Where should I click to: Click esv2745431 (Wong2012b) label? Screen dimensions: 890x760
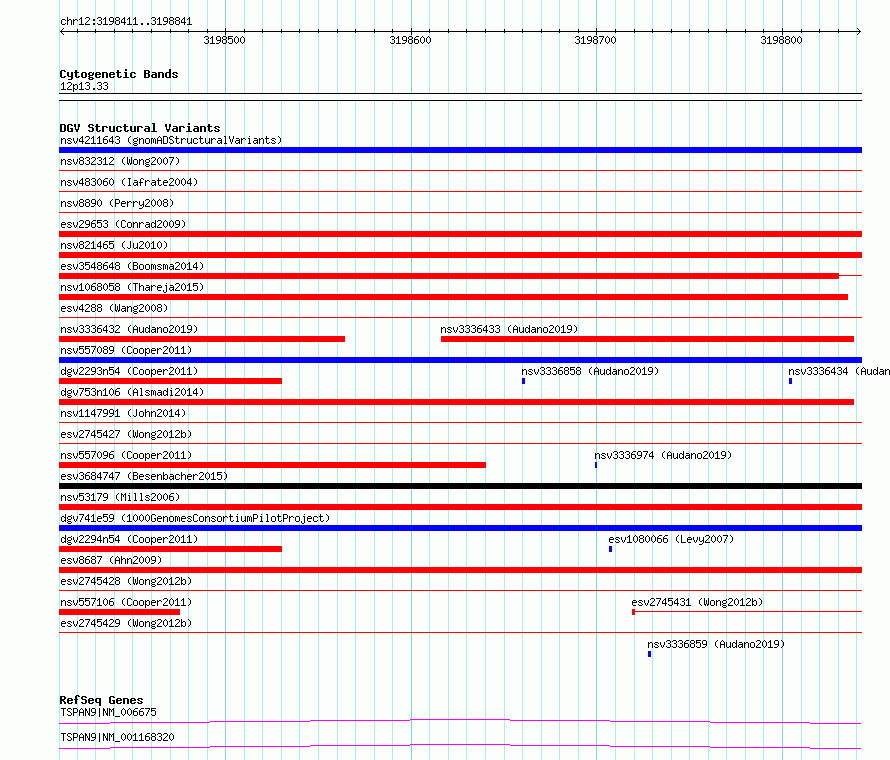697,602
